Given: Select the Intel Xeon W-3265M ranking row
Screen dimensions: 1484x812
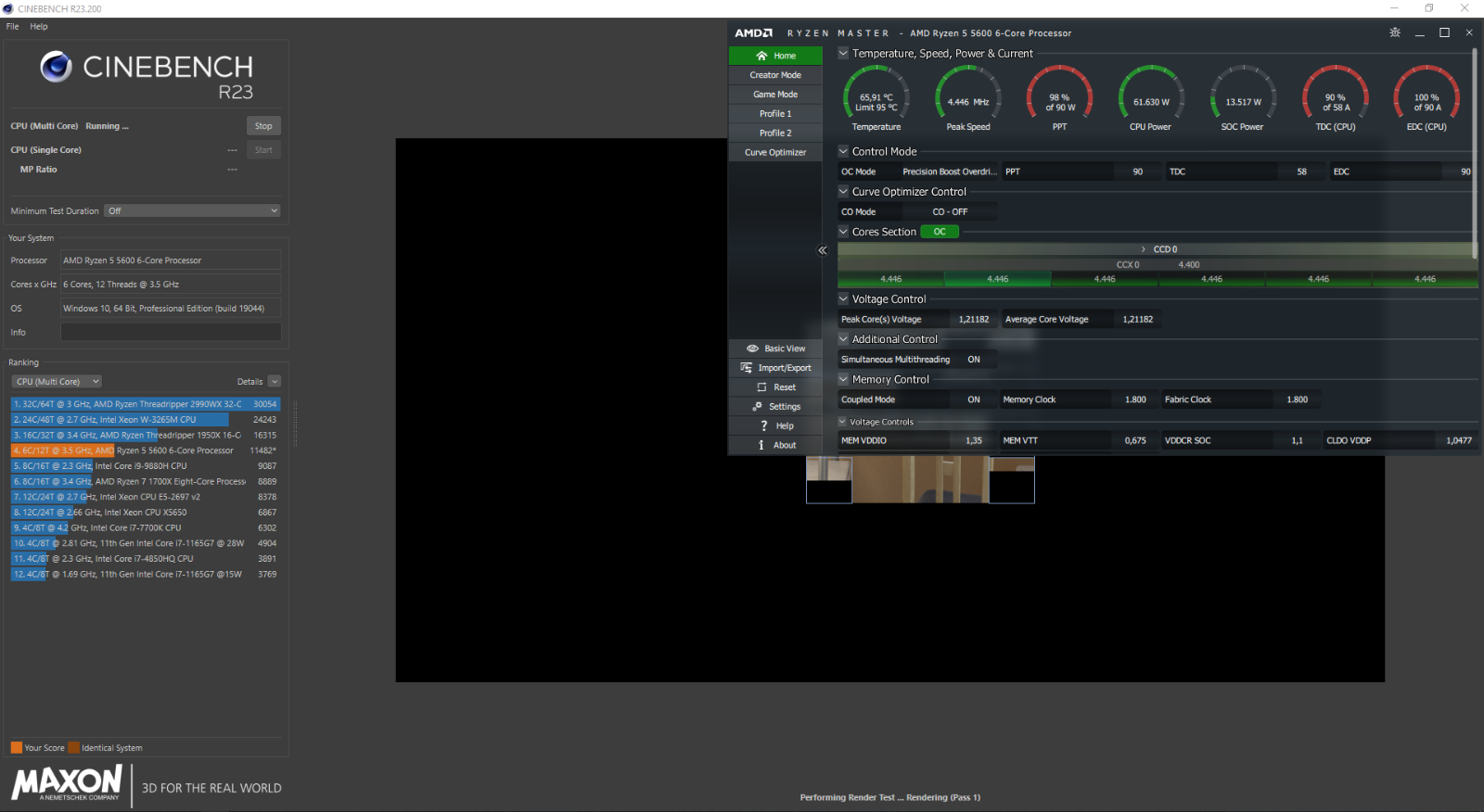Looking at the screenshot, I should pyautogui.click(x=146, y=420).
